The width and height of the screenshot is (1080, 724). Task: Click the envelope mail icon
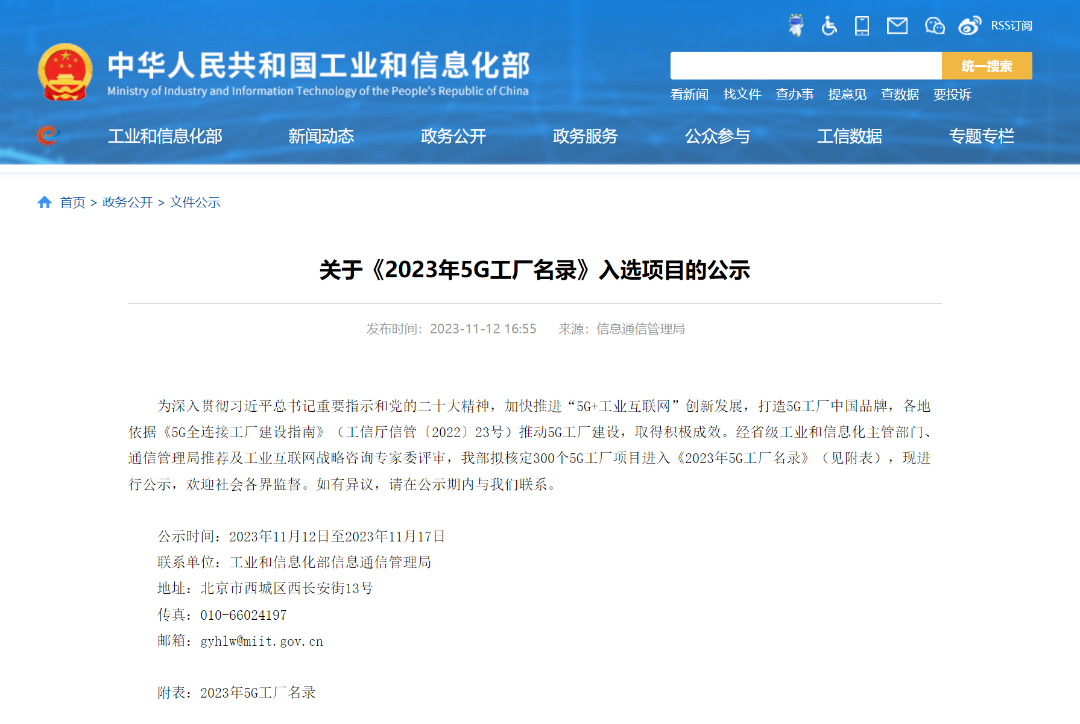point(897,26)
